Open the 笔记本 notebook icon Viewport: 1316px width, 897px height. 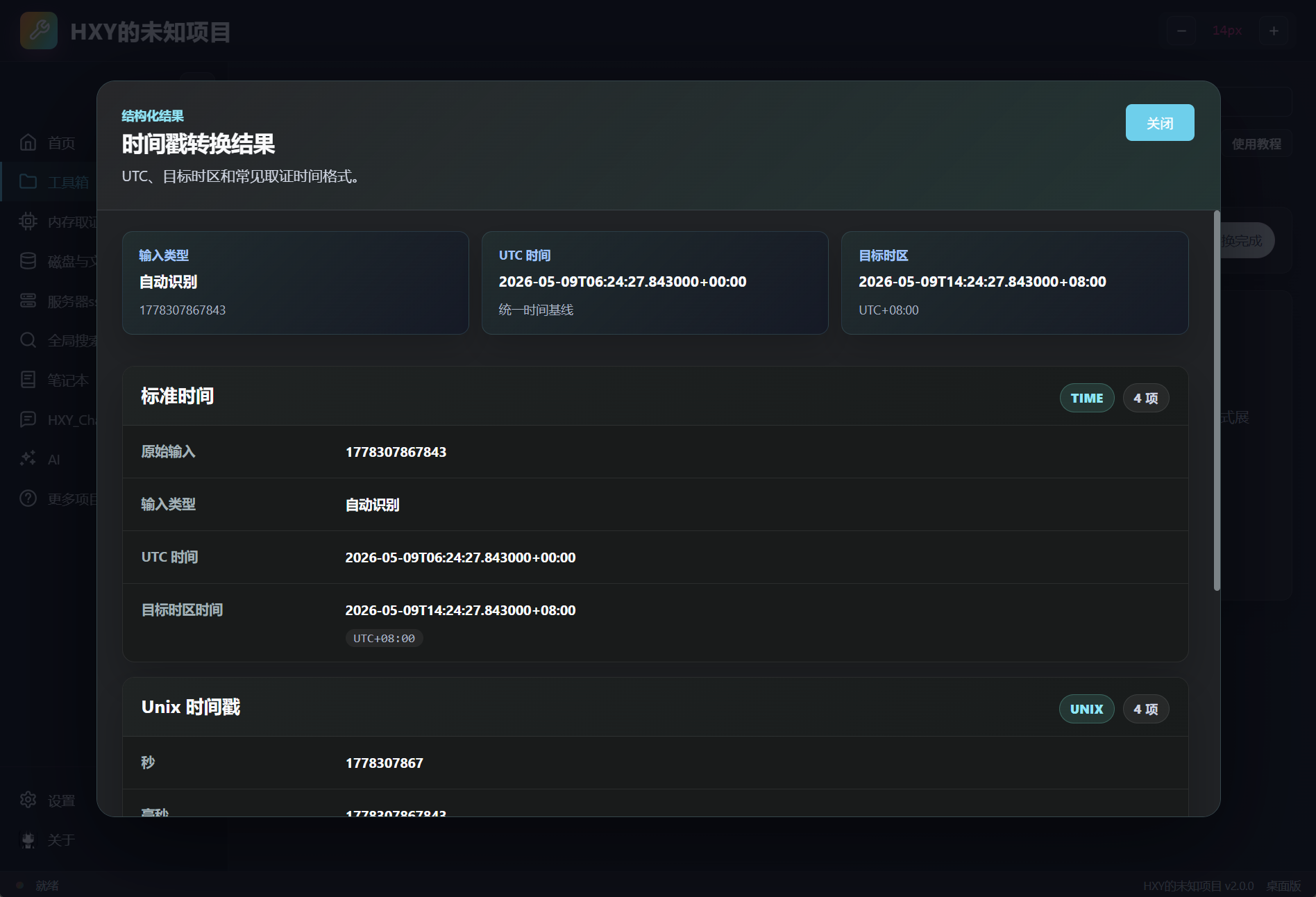point(28,380)
